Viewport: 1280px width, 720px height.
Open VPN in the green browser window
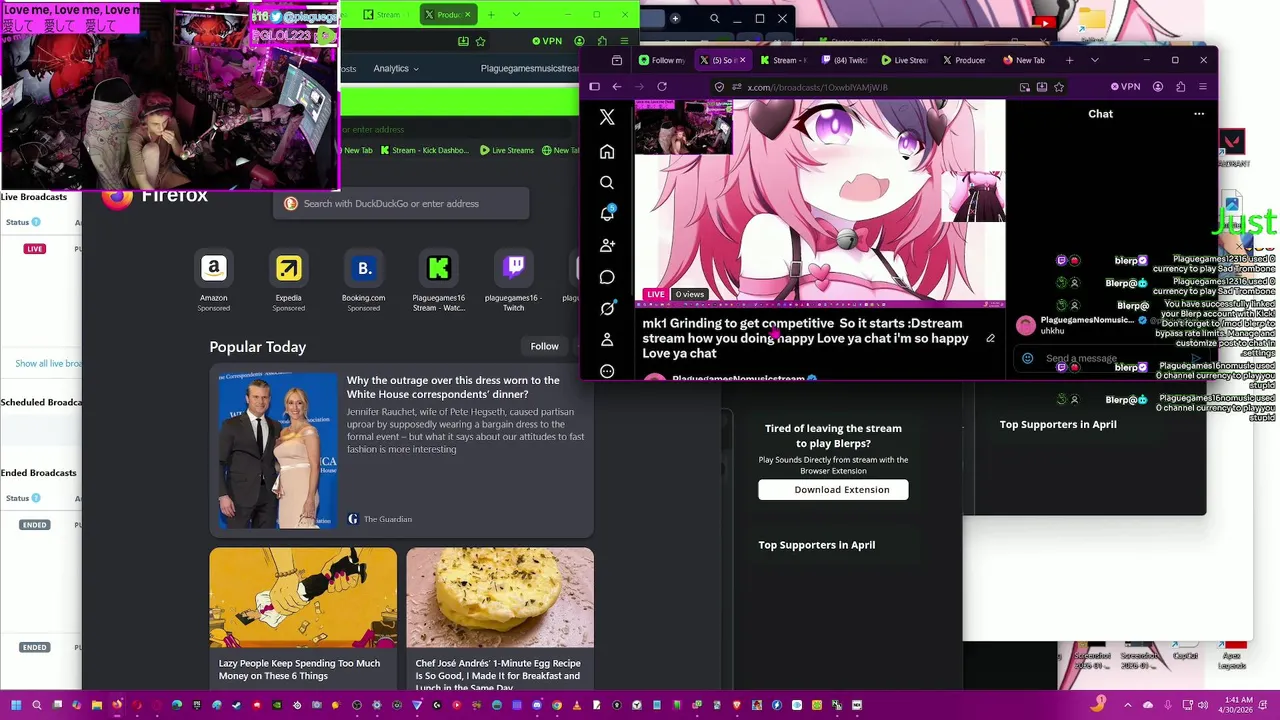click(x=547, y=41)
